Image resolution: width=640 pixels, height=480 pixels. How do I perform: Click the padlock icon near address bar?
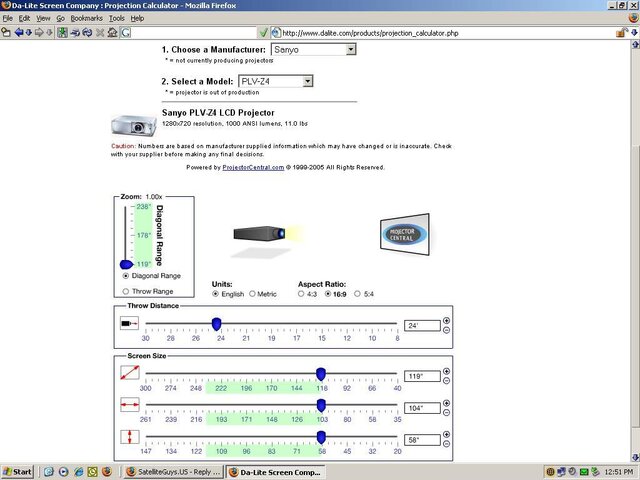[x=621, y=33]
